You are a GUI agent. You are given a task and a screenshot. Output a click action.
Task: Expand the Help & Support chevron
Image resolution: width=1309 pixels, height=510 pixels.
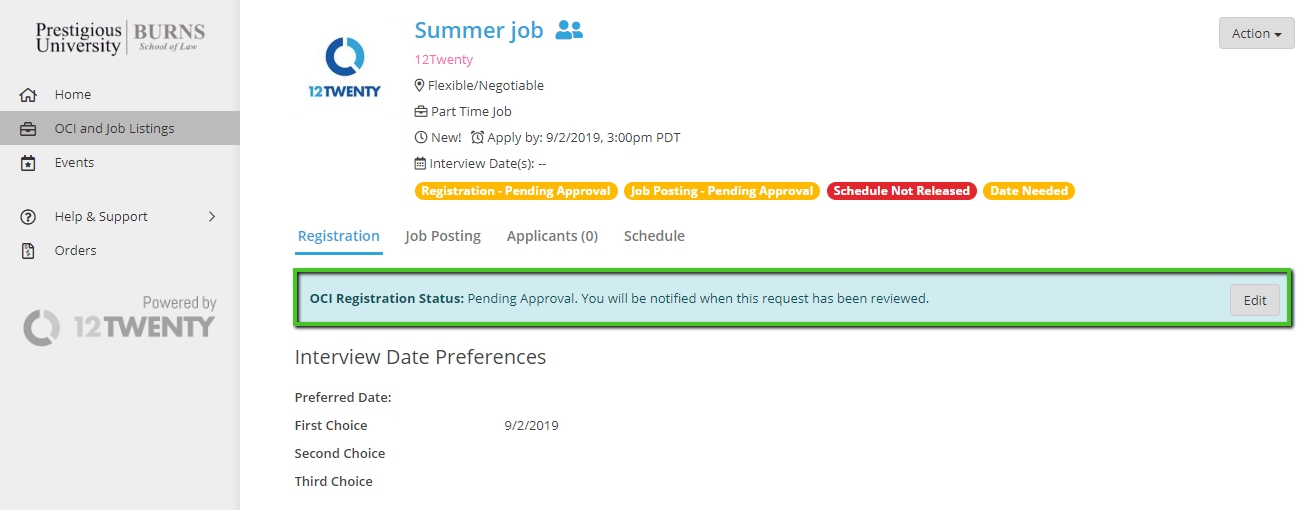212,217
